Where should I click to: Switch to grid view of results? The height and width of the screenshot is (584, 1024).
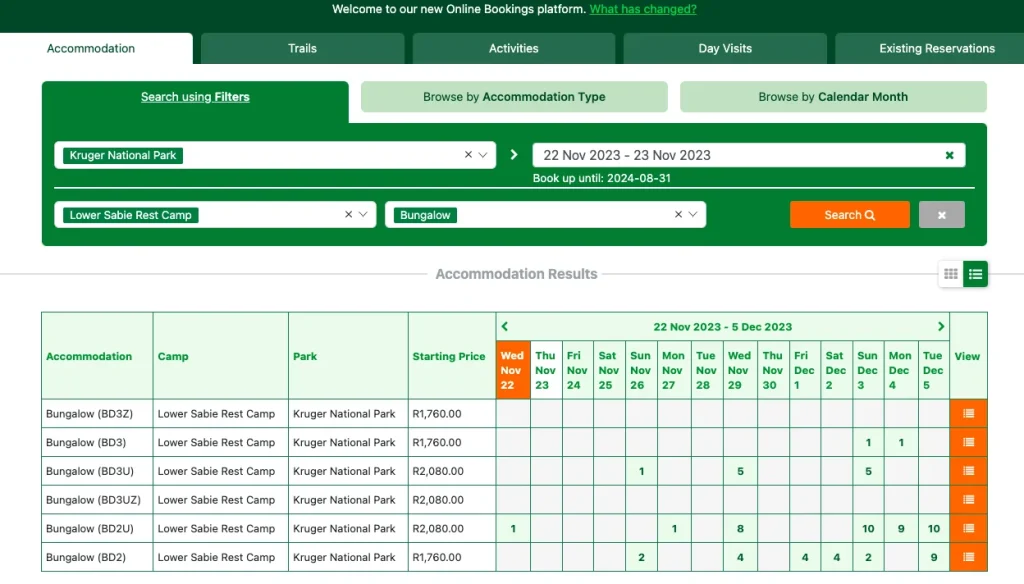coord(950,274)
